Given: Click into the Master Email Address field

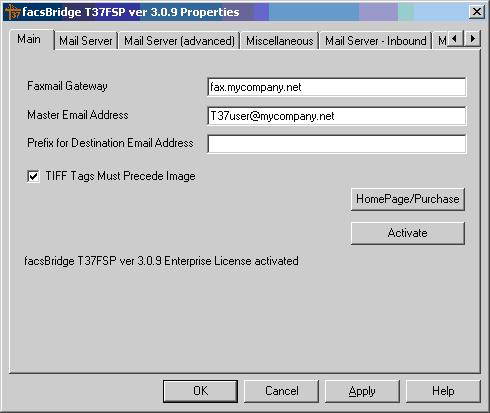Looking at the screenshot, I should click(x=336, y=116).
